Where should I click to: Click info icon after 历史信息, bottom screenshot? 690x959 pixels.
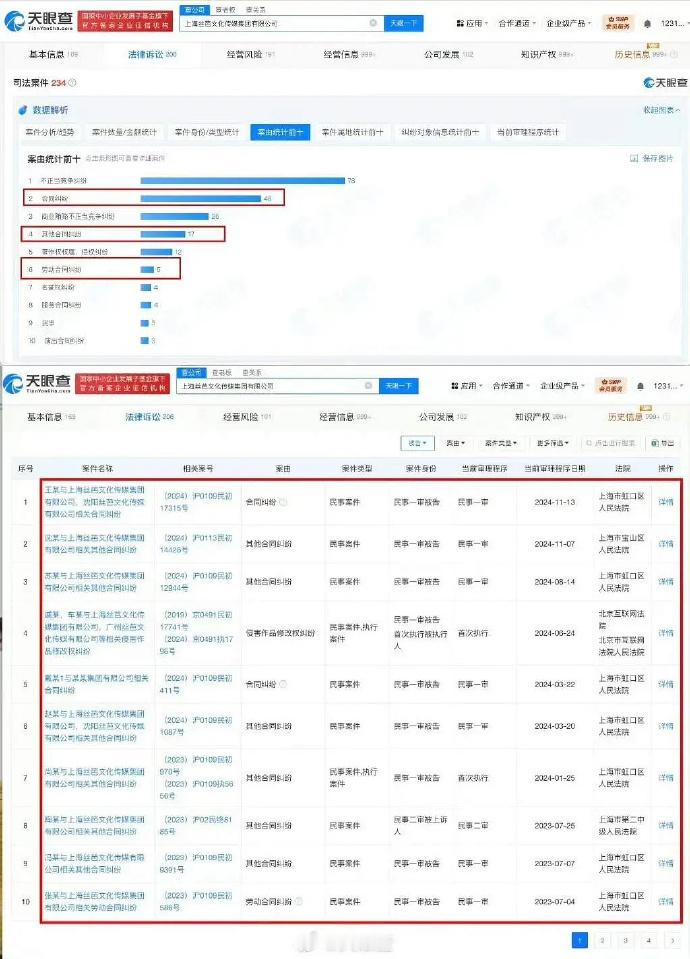(x=666, y=417)
